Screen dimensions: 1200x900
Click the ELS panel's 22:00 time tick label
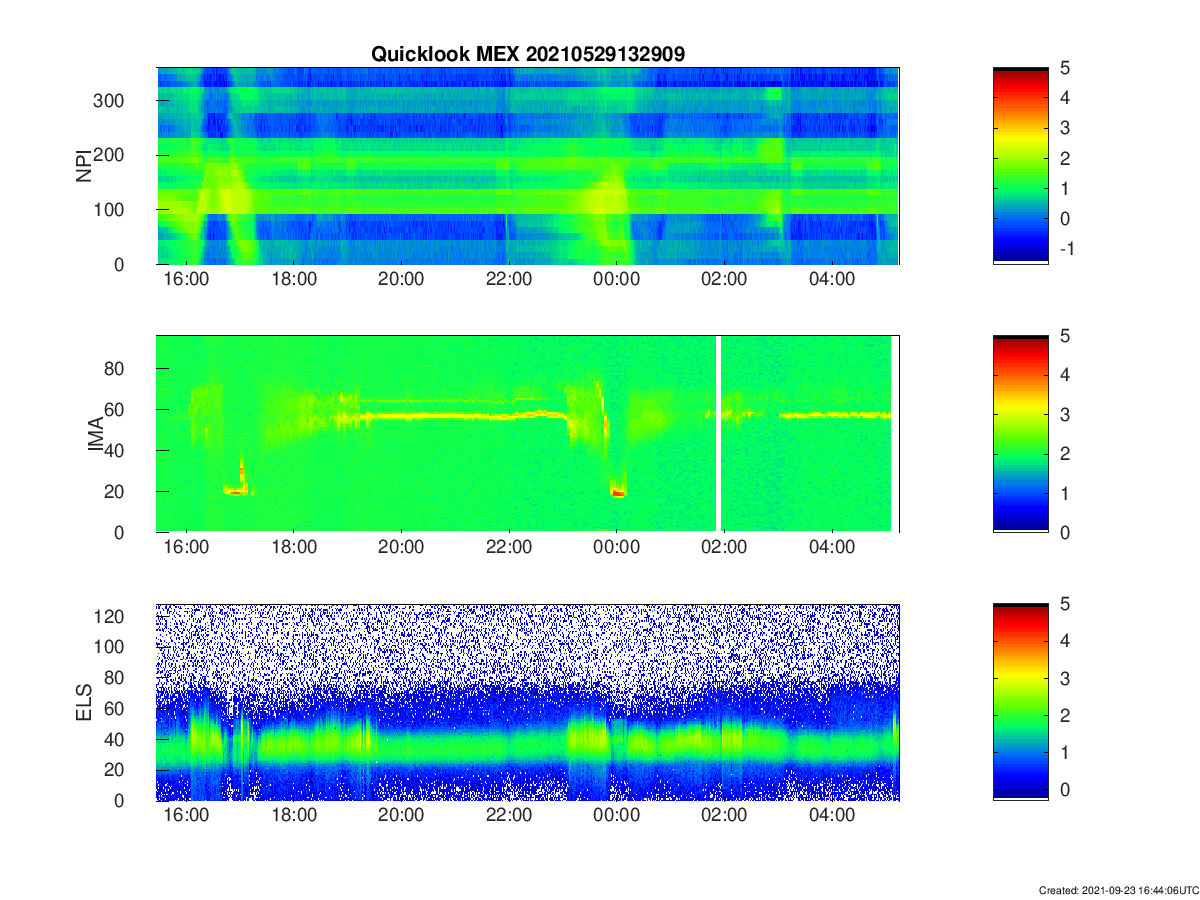509,816
